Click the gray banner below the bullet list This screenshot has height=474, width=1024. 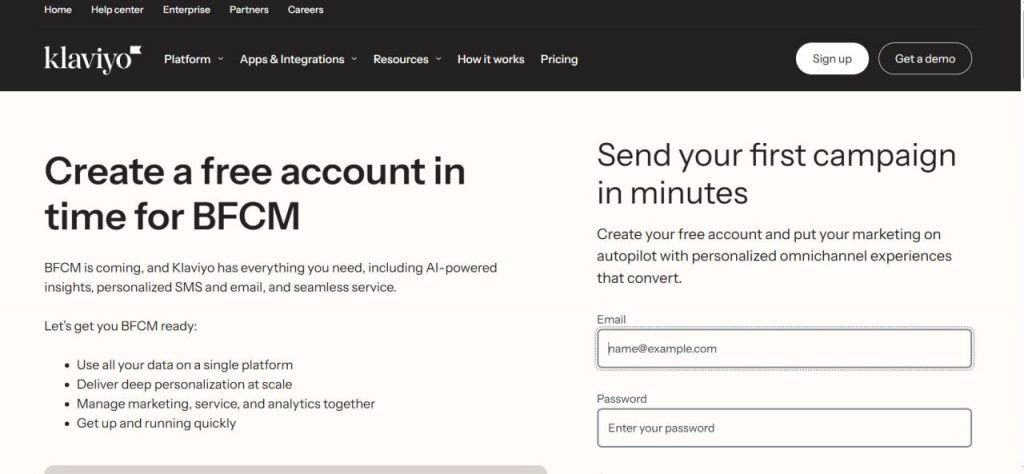click(x=296, y=469)
